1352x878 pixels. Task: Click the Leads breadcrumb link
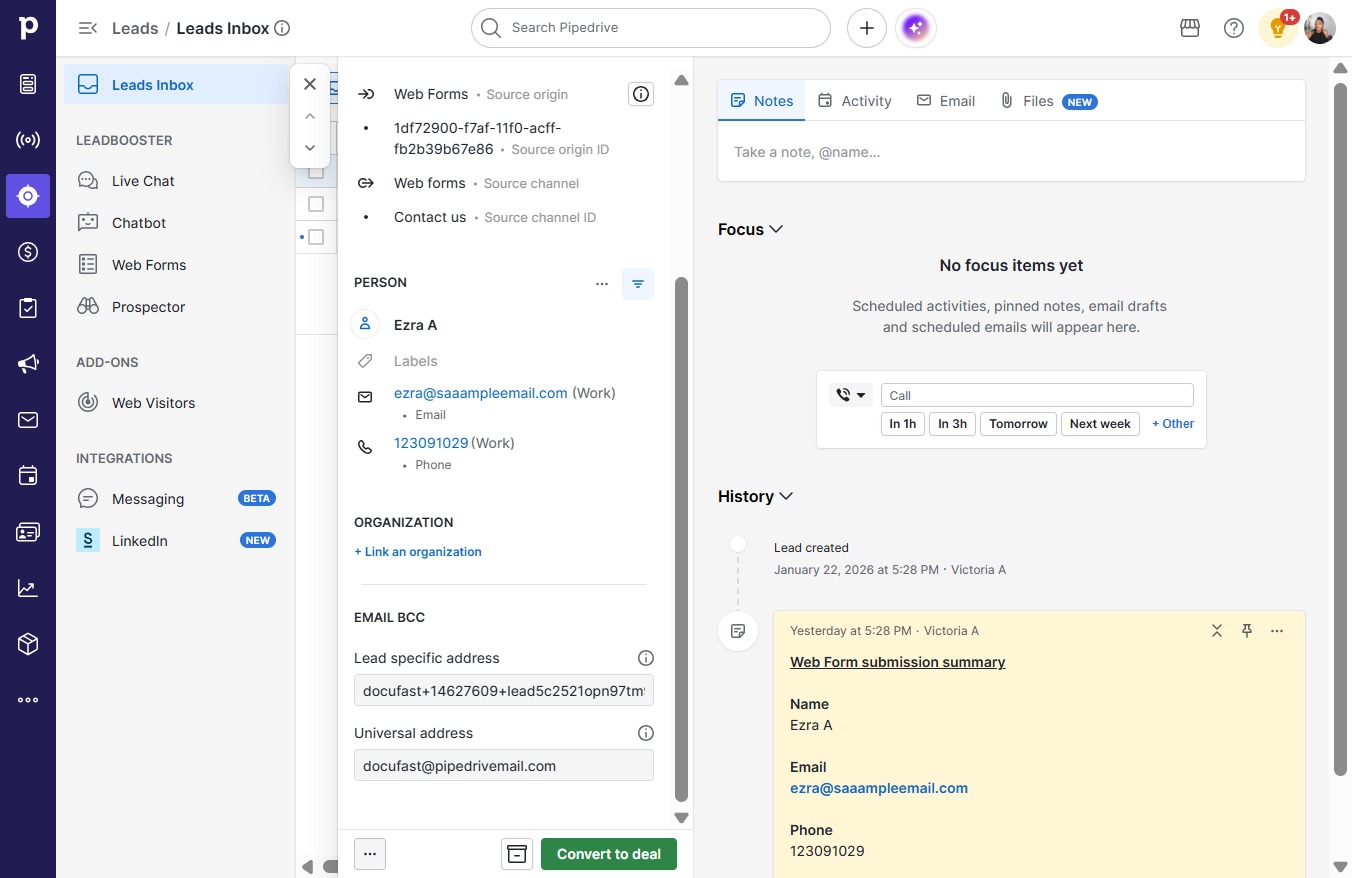(135, 28)
